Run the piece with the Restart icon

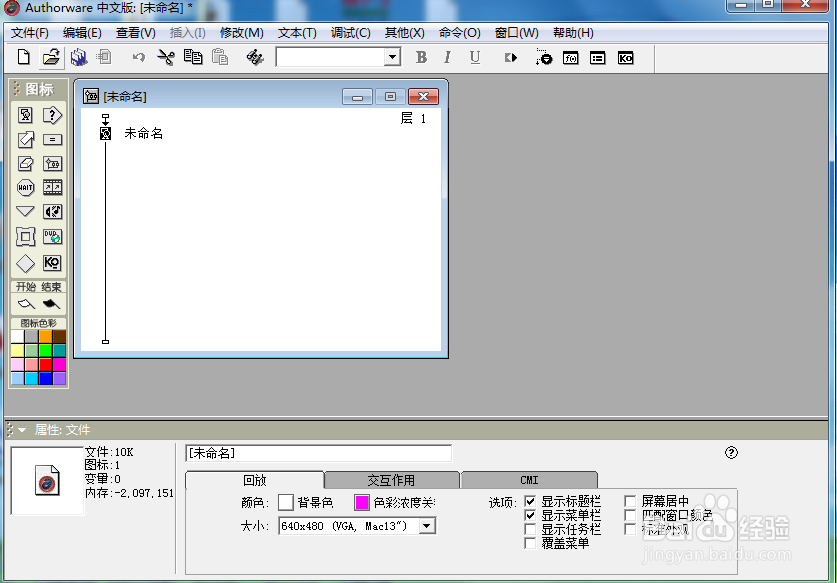511,57
